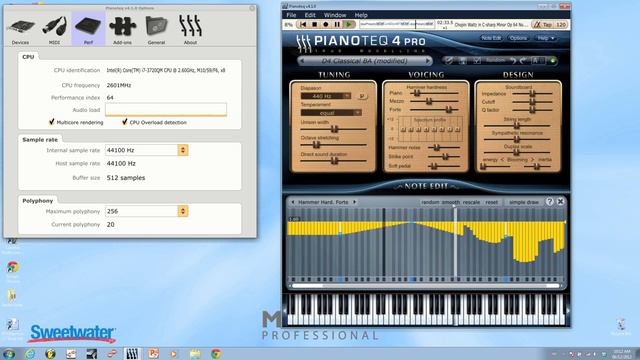Click the rescale button in Note Edit
Viewport: 640px width, 360px height.
tap(471, 202)
